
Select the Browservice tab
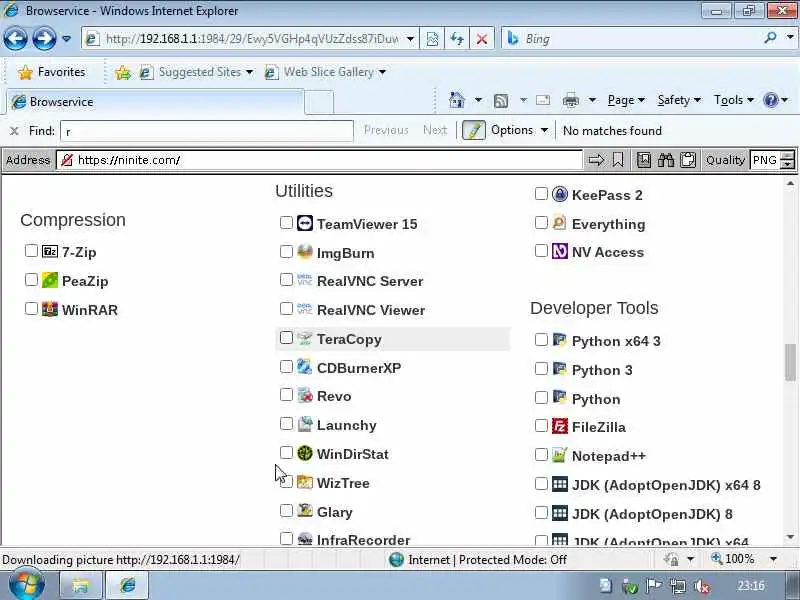(x=155, y=102)
